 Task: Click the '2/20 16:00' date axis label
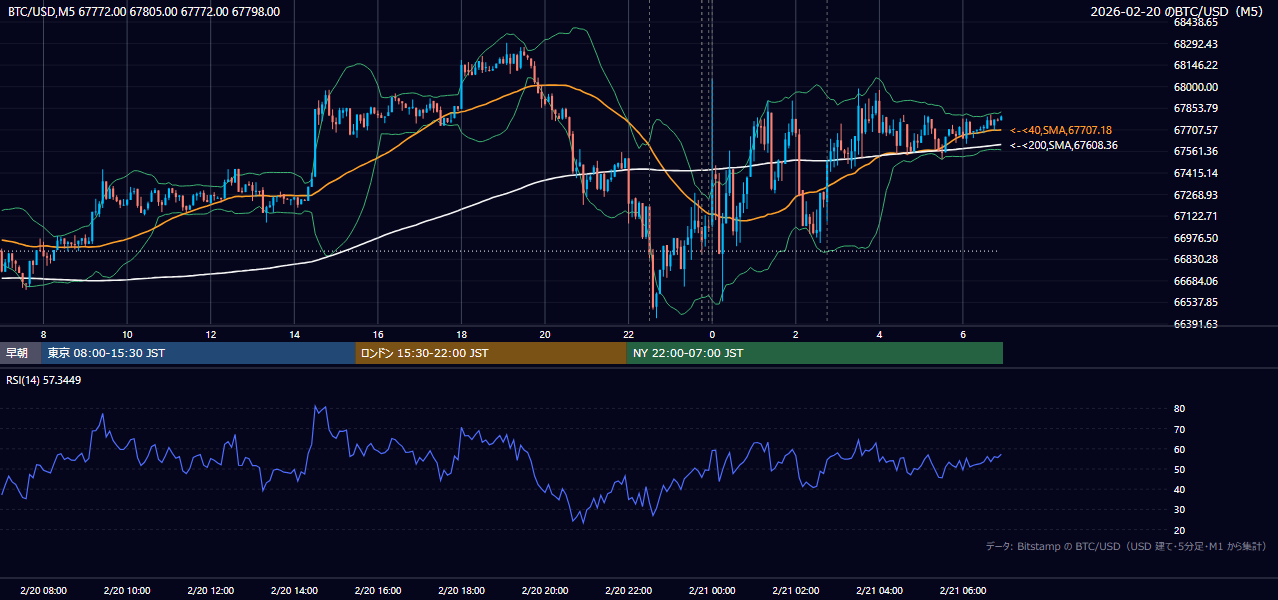[x=378, y=591]
